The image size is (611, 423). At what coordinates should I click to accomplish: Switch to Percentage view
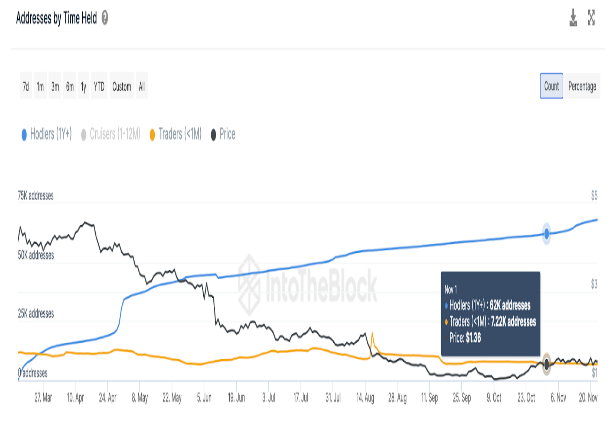[582, 87]
